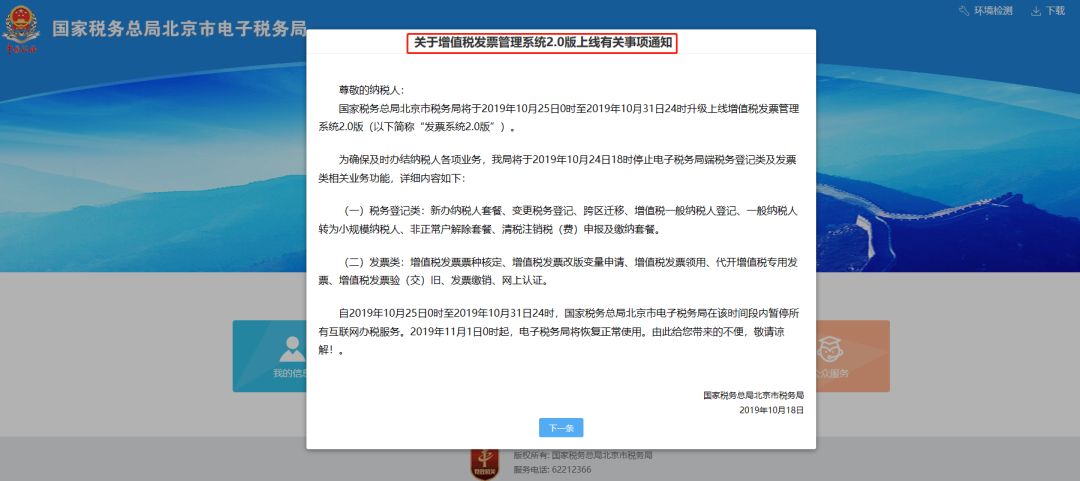Click the wrench icon beside 环境检测
The height and width of the screenshot is (481, 1080).
coord(964,11)
